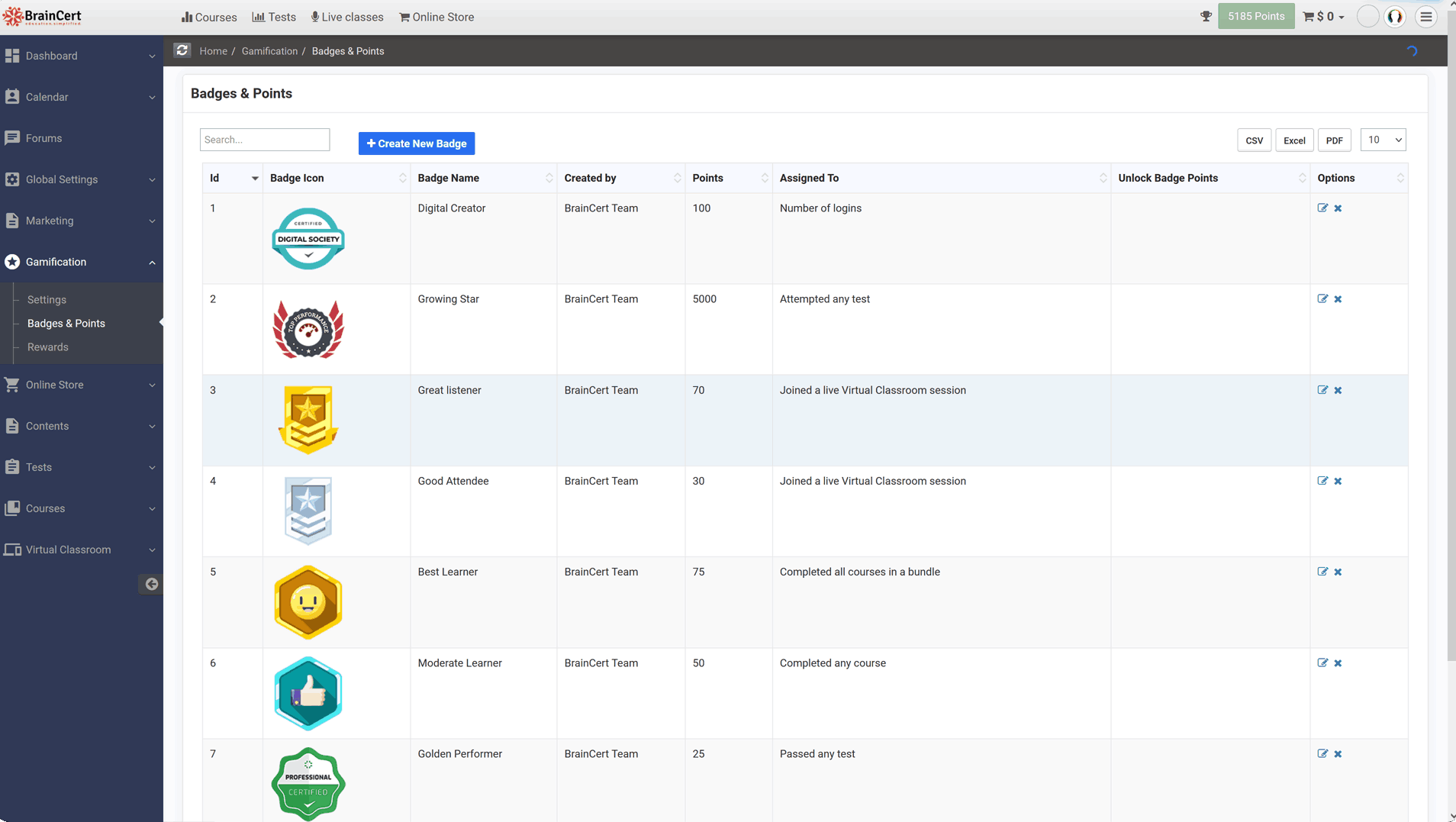The width and height of the screenshot is (1456, 822).
Task: Delete the Moderate Learner badge
Action: (1338, 663)
